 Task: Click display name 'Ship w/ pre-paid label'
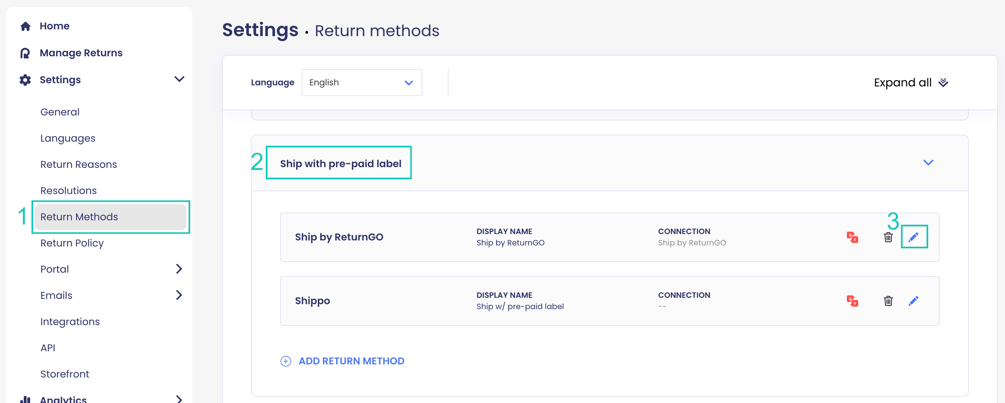(x=520, y=306)
